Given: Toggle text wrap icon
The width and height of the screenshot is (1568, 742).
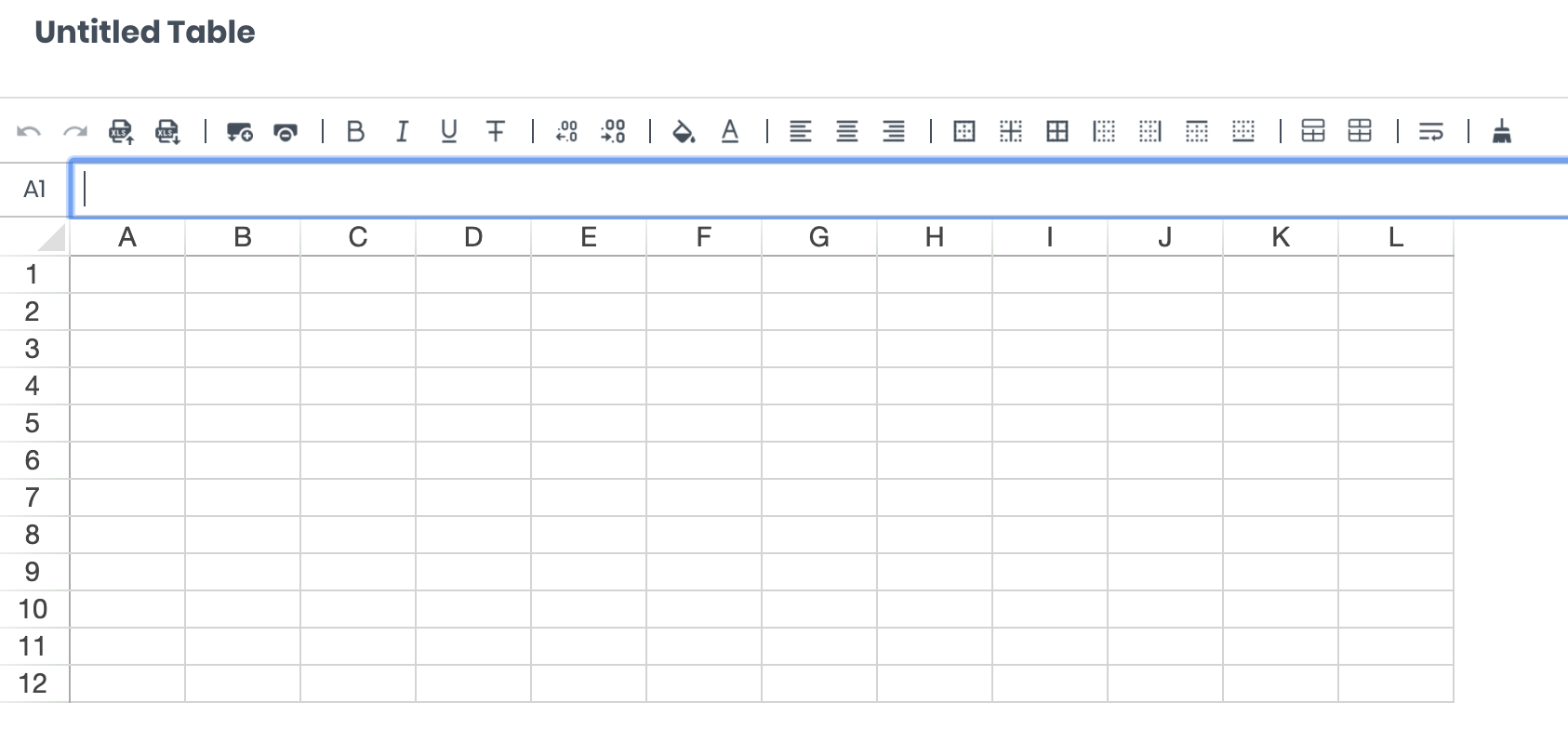Looking at the screenshot, I should [1431, 131].
